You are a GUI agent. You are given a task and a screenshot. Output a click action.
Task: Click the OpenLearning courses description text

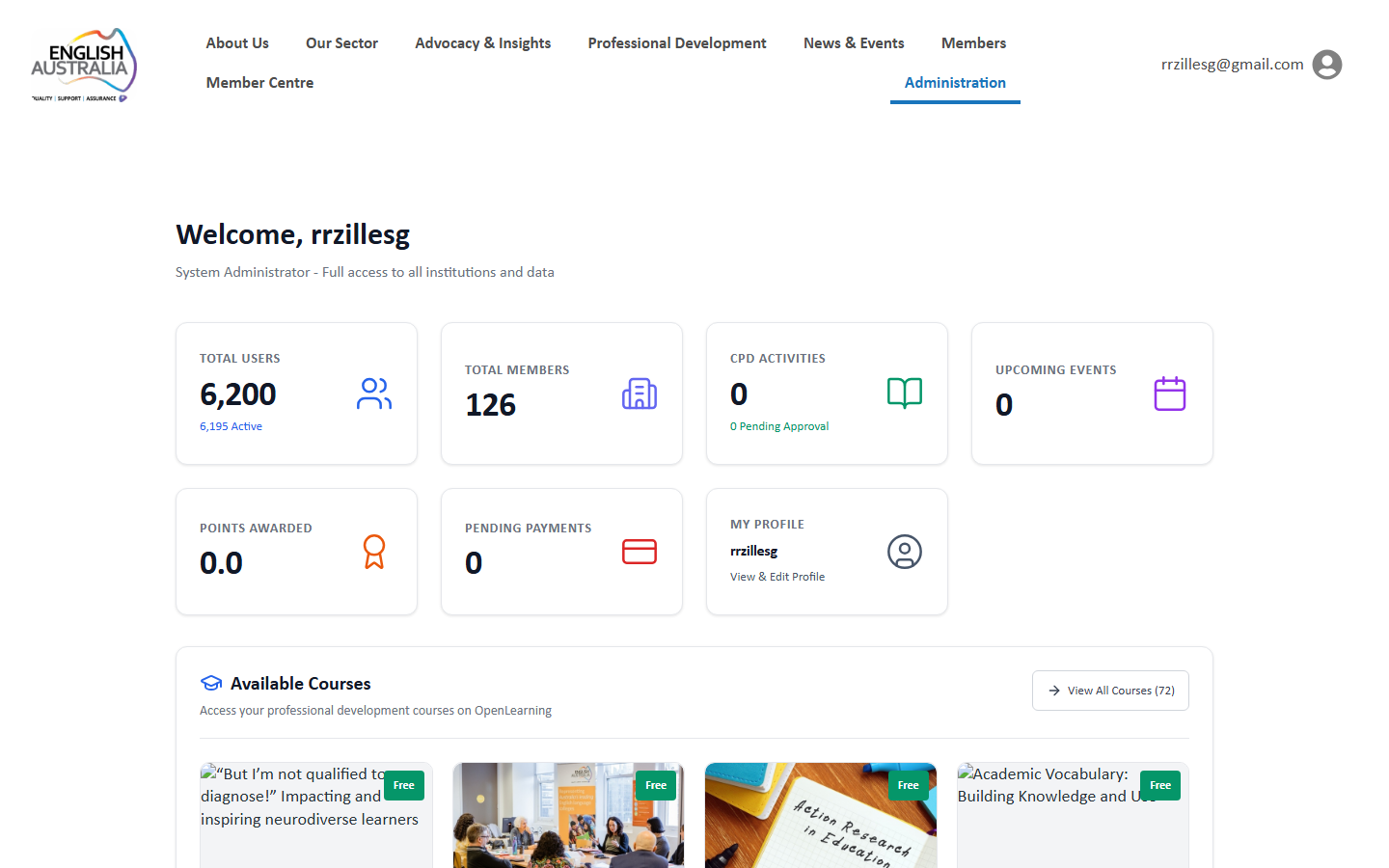tap(376, 711)
